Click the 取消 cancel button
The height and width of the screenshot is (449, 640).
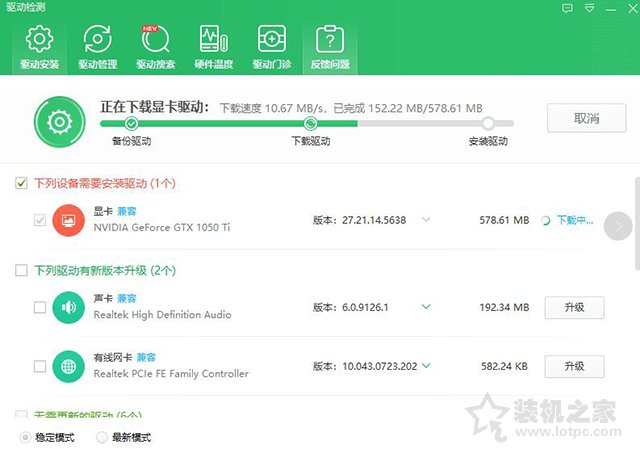[x=587, y=118]
